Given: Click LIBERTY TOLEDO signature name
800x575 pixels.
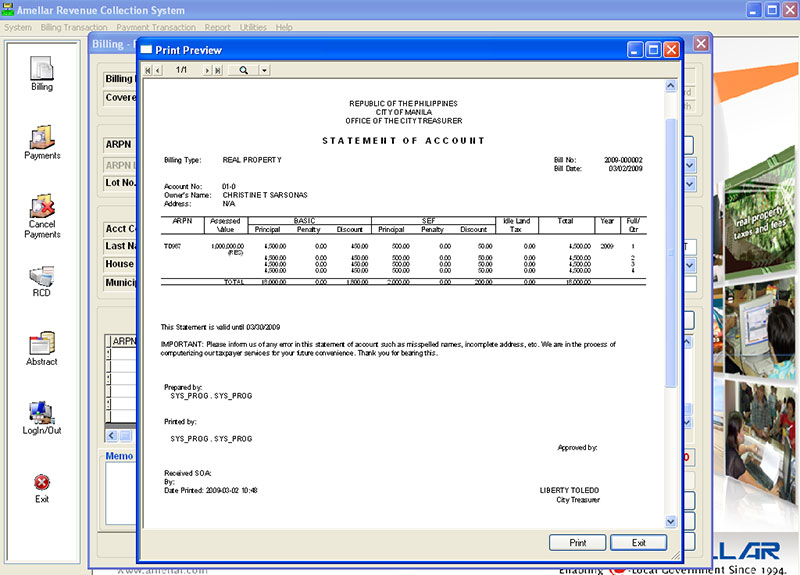Looking at the screenshot, I should (569, 490).
